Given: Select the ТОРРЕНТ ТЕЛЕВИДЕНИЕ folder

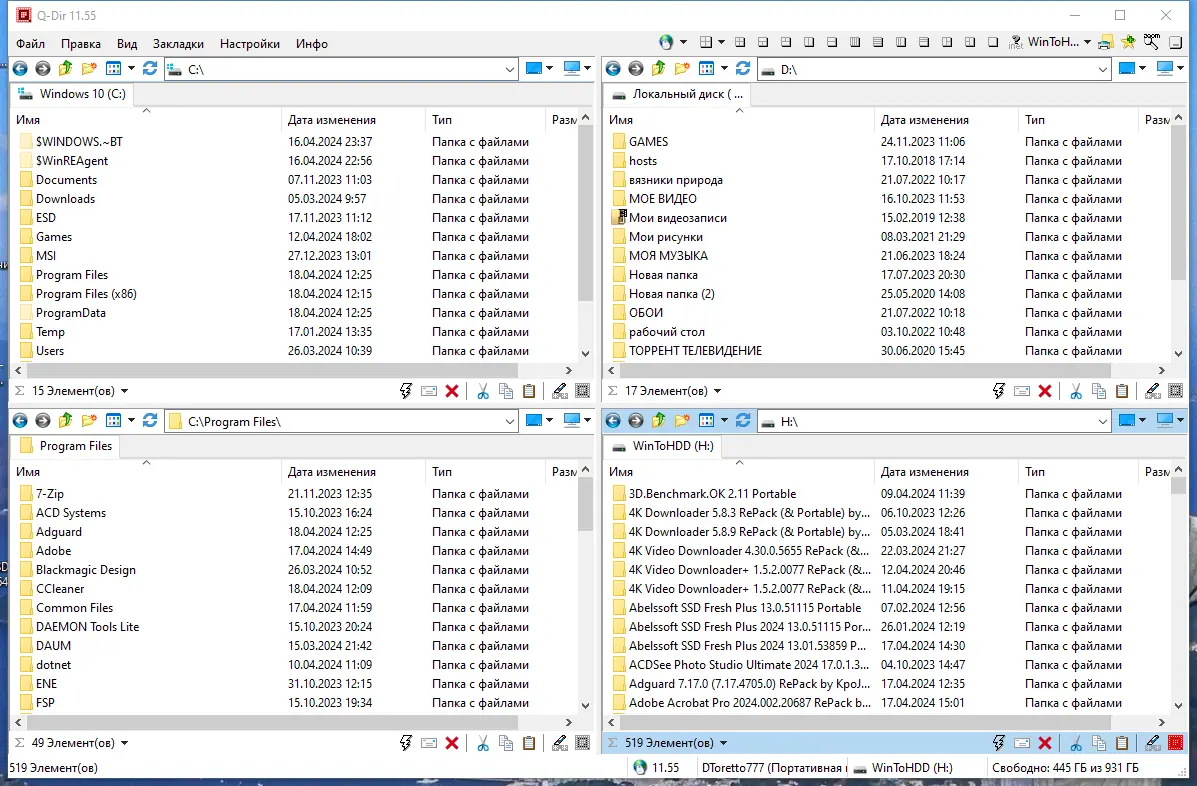Looking at the screenshot, I should [x=695, y=351].
